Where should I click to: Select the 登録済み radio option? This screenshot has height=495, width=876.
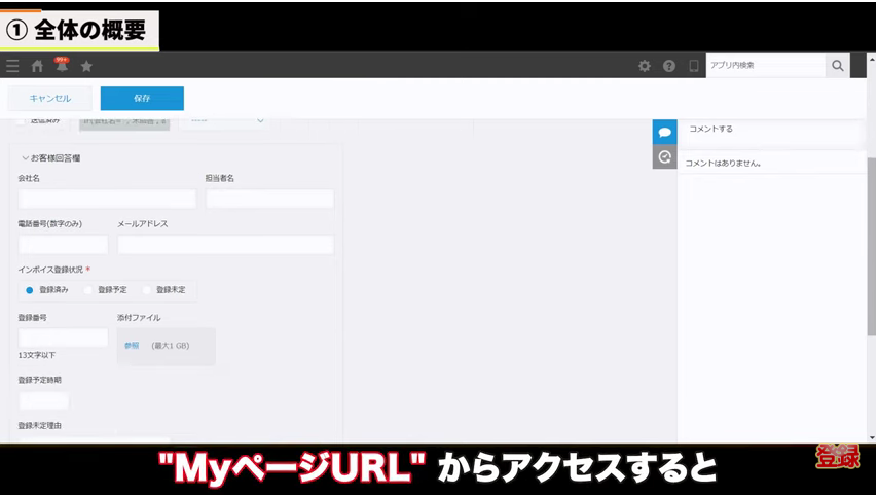pyautogui.click(x=30, y=290)
